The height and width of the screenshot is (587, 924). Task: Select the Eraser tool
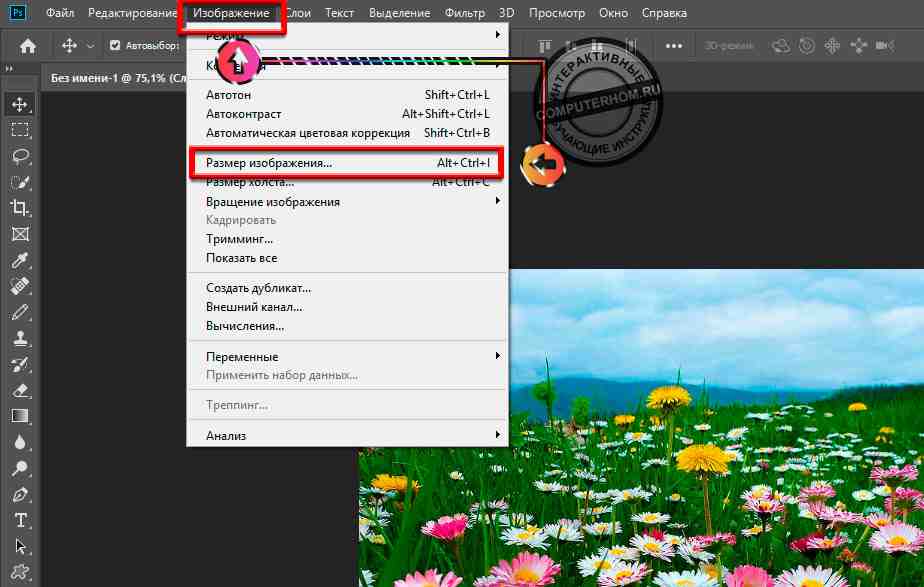point(19,390)
